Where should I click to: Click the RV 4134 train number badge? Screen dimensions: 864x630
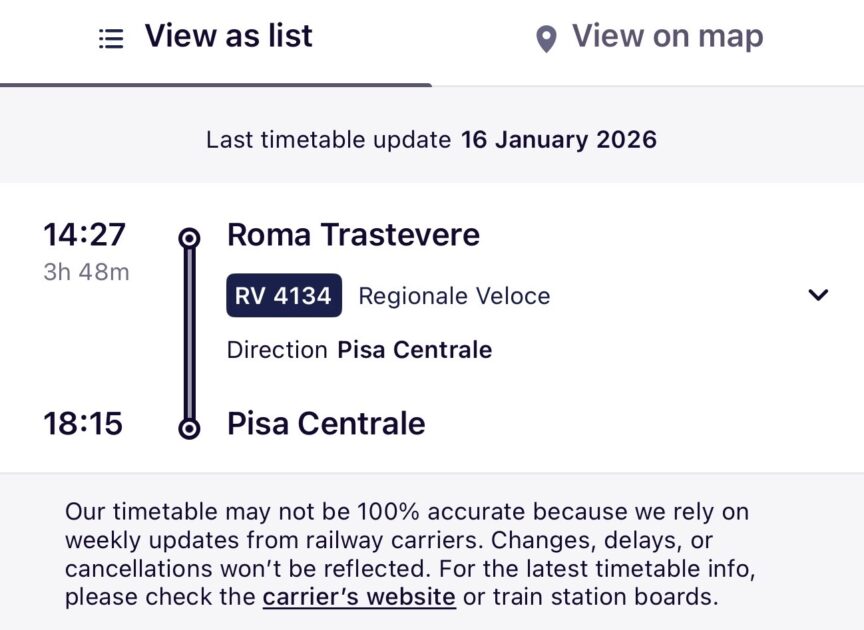[x=284, y=296]
